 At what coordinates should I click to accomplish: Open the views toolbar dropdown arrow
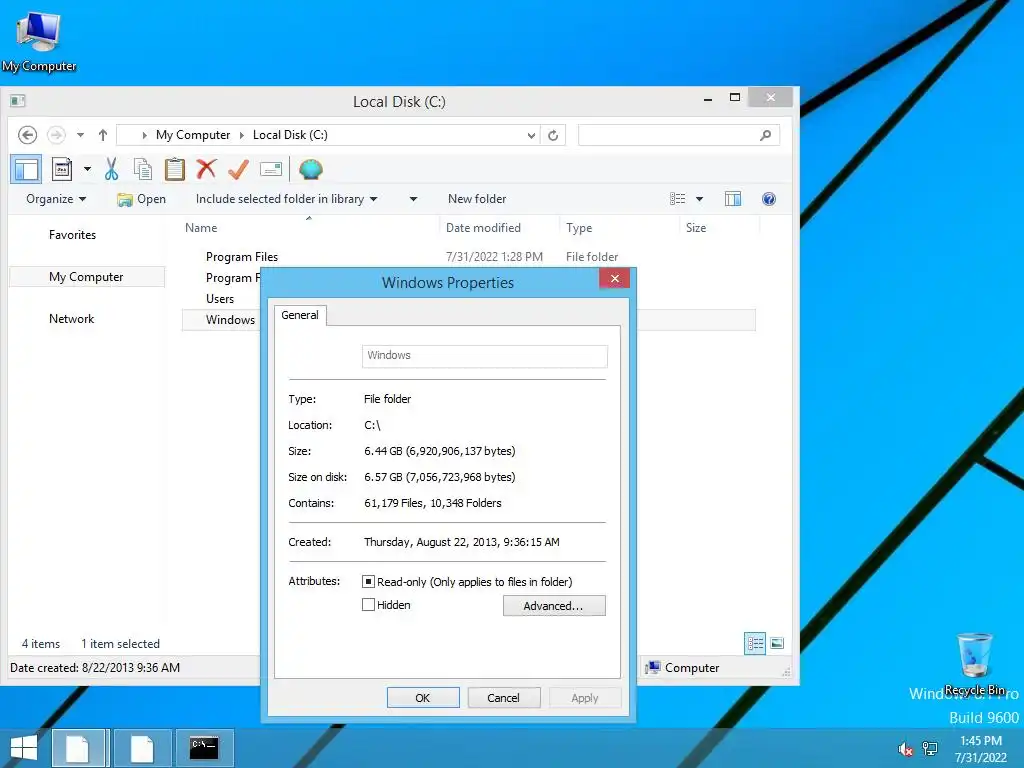click(87, 170)
